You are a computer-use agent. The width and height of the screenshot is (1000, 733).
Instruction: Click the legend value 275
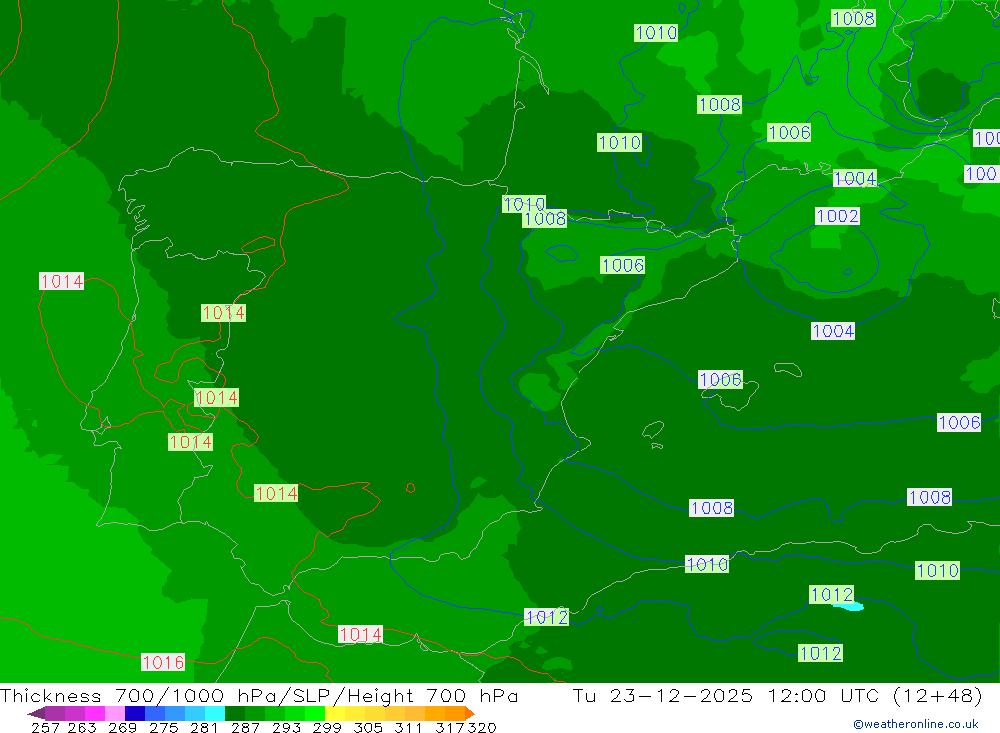point(163,727)
